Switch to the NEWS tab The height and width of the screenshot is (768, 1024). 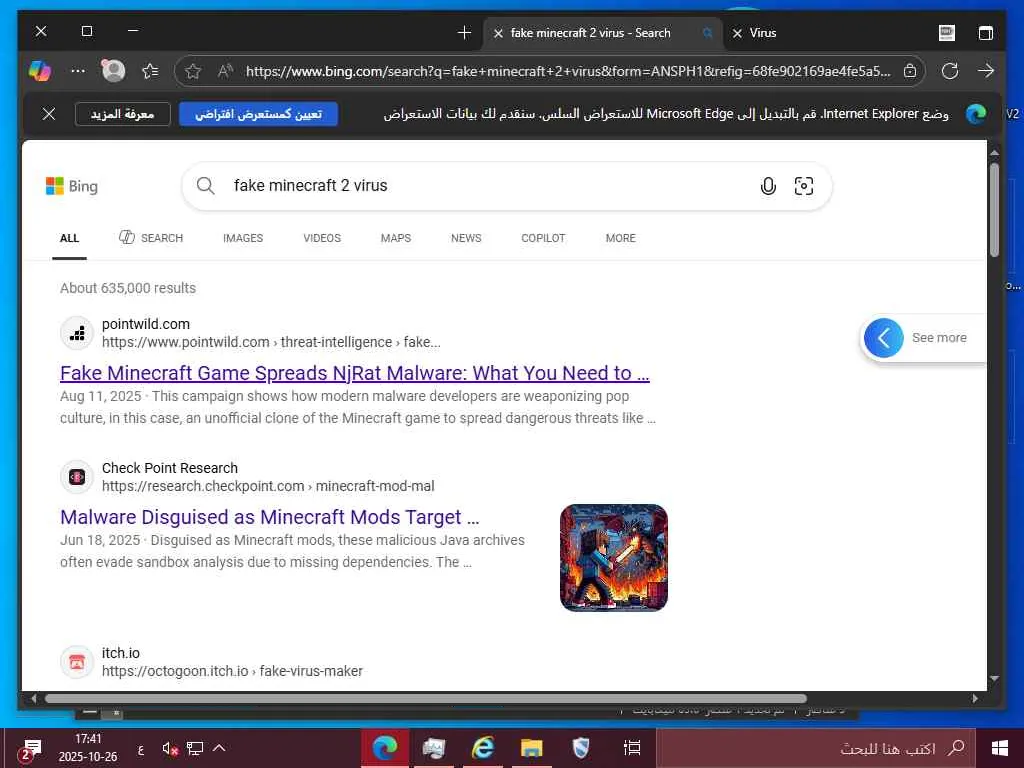coord(466,238)
